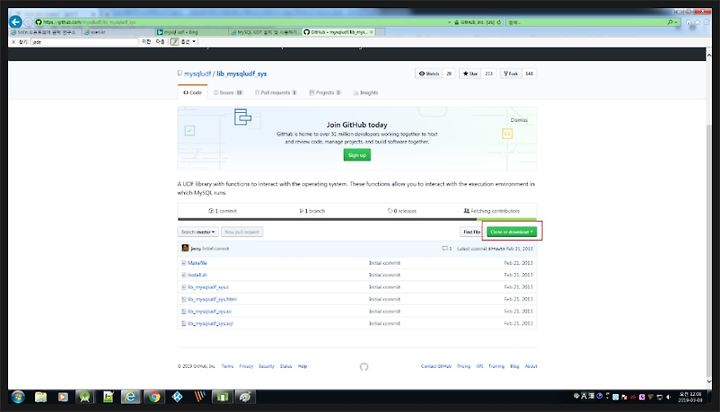Switch to the MySQL UDF browser tab
The image size is (720, 412).
click(265, 32)
